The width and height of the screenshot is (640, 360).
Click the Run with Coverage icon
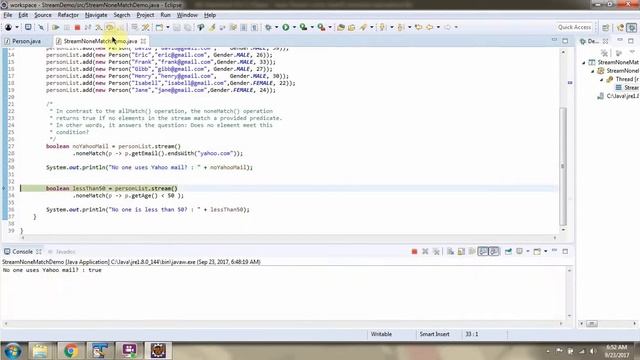click(x=304, y=27)
